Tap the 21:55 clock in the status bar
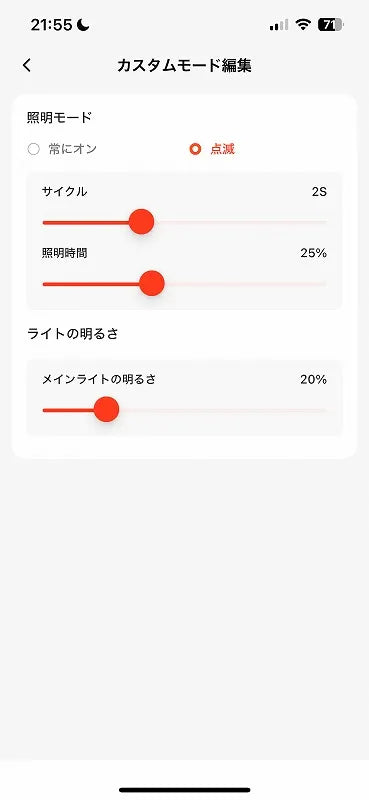This screenshot has height=800, width=369. click(x=51, y=24)
